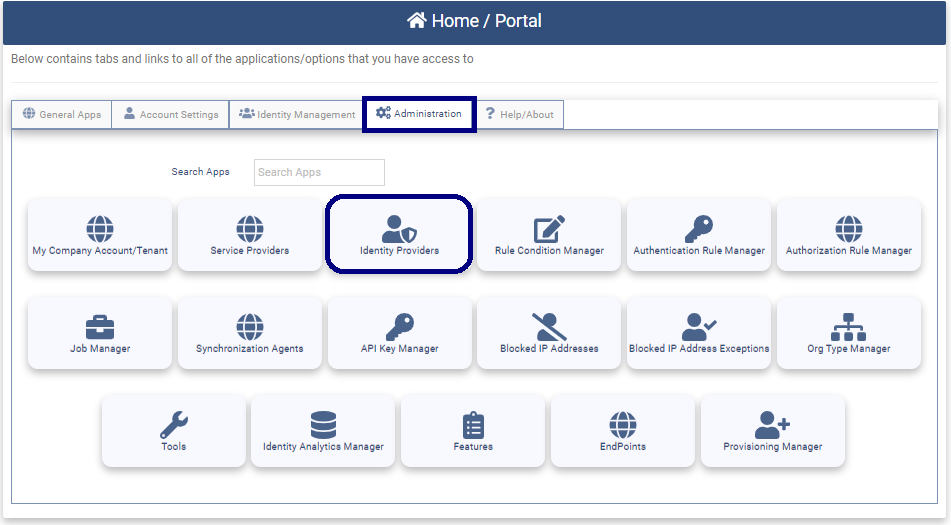Open Authentication Rule Manager key tile
The image size is (951, 525).
pyautogui.click(x=699, y=235)
